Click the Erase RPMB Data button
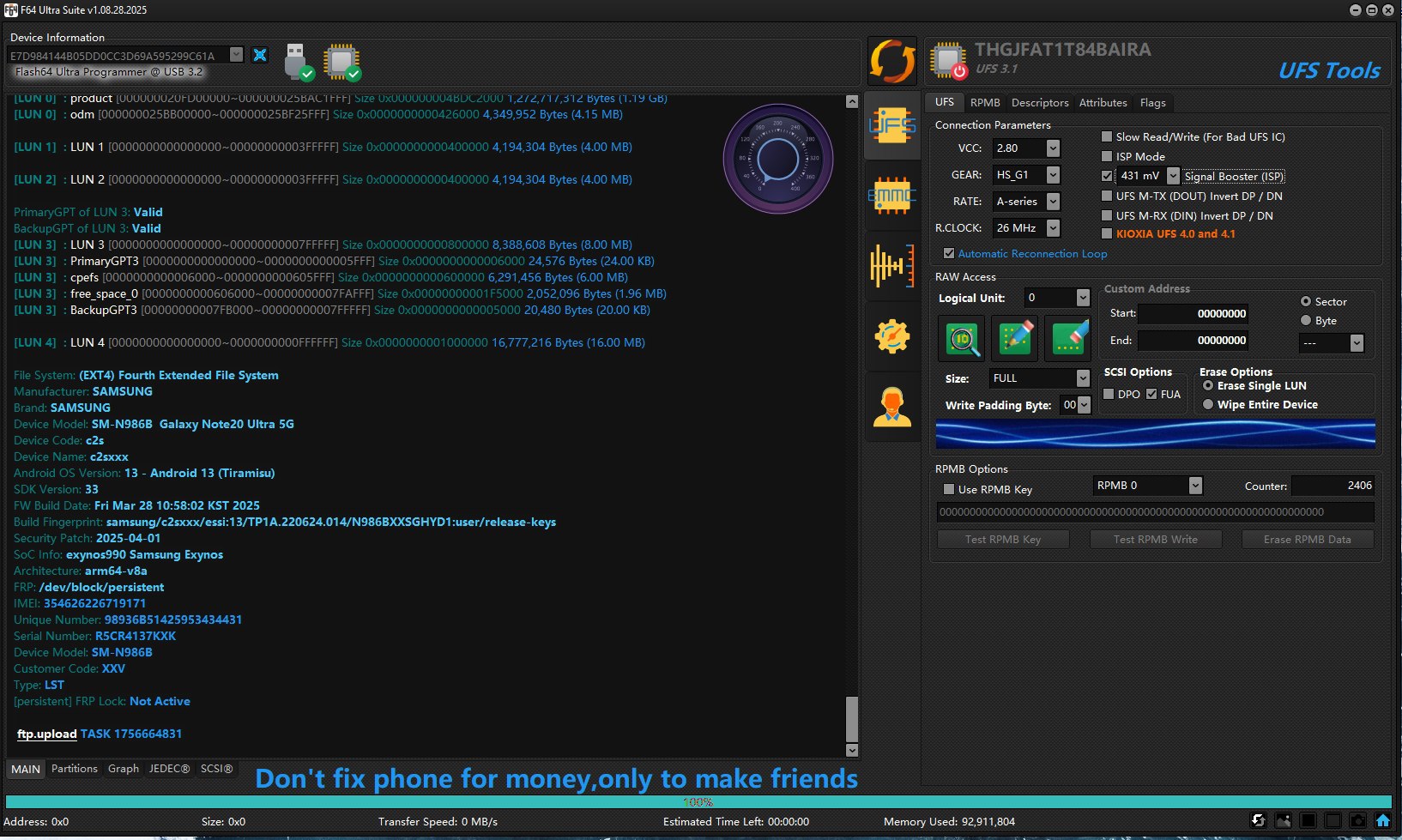1402x840 pixels. 1307,539
